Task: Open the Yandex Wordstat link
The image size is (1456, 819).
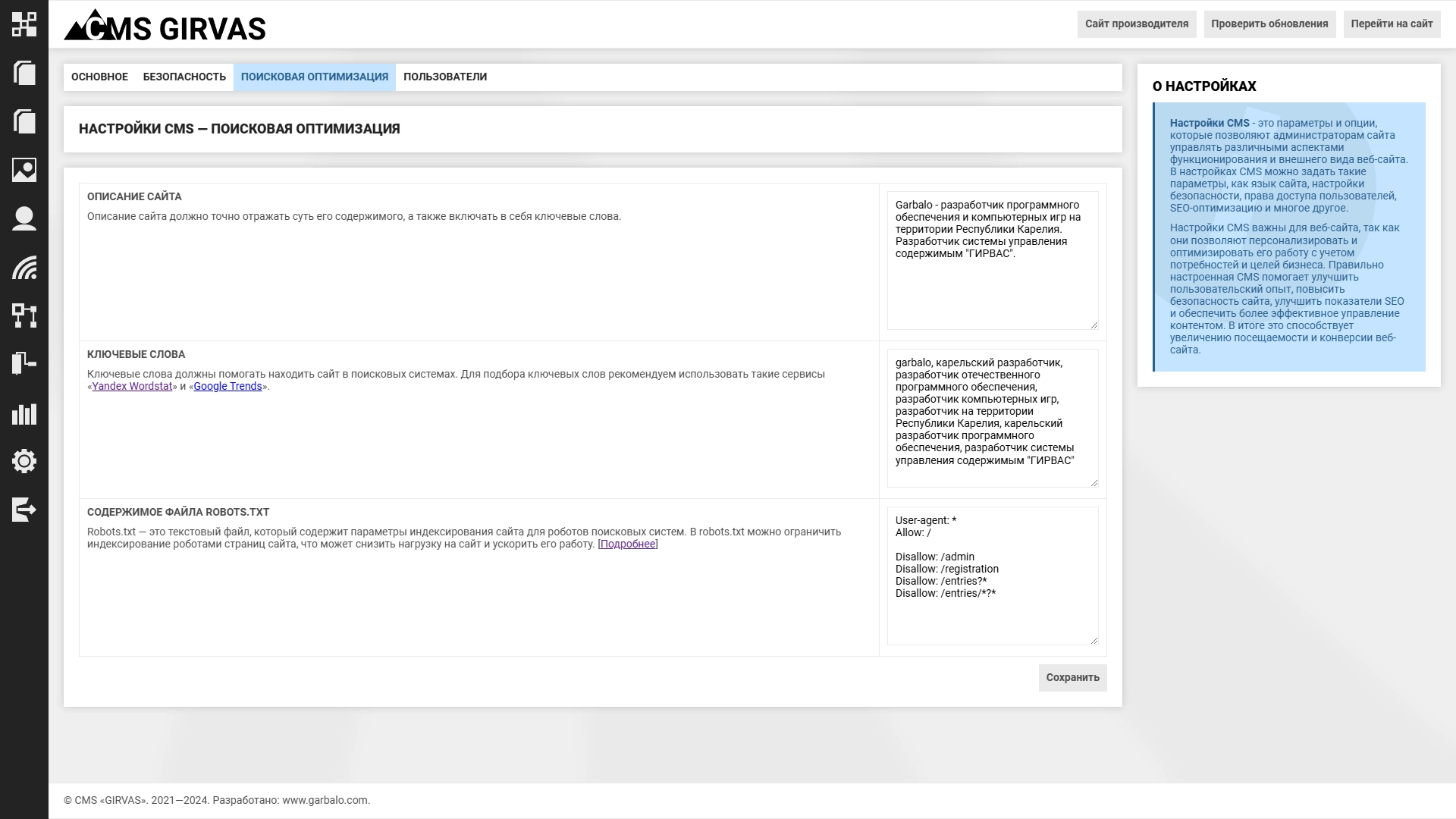Action: 132,387
